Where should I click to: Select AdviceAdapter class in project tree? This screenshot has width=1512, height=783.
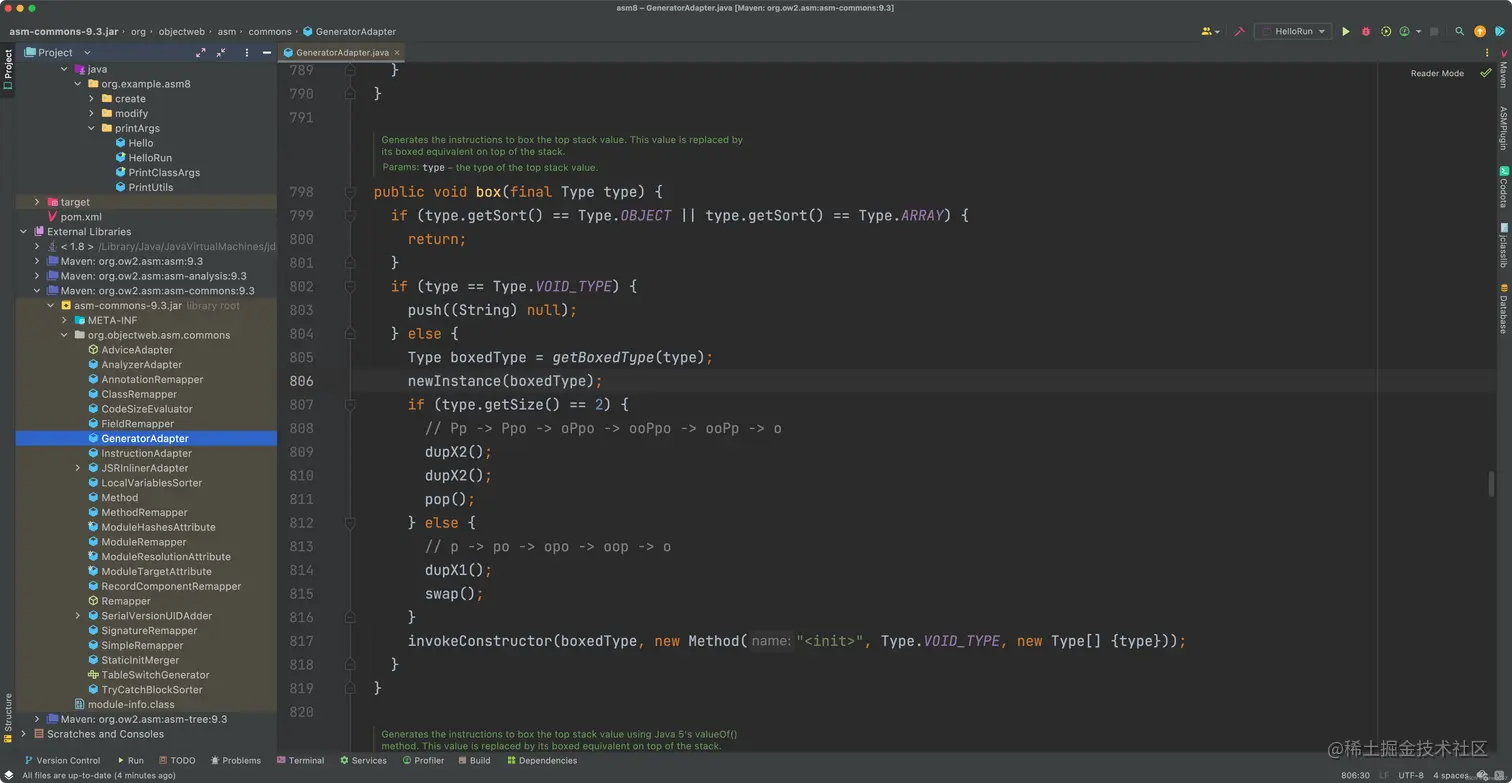pyautogui.click(x=137, y=350)
